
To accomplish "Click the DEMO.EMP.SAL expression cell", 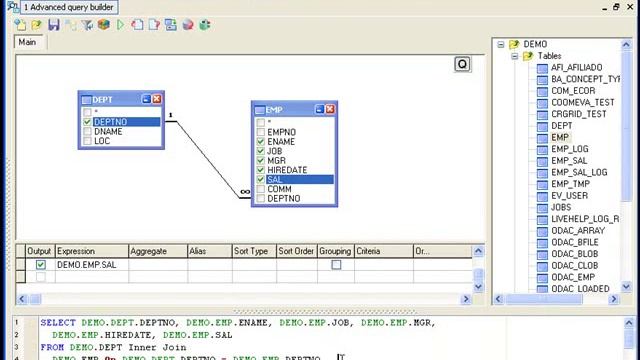I will (x=91, y=264).
